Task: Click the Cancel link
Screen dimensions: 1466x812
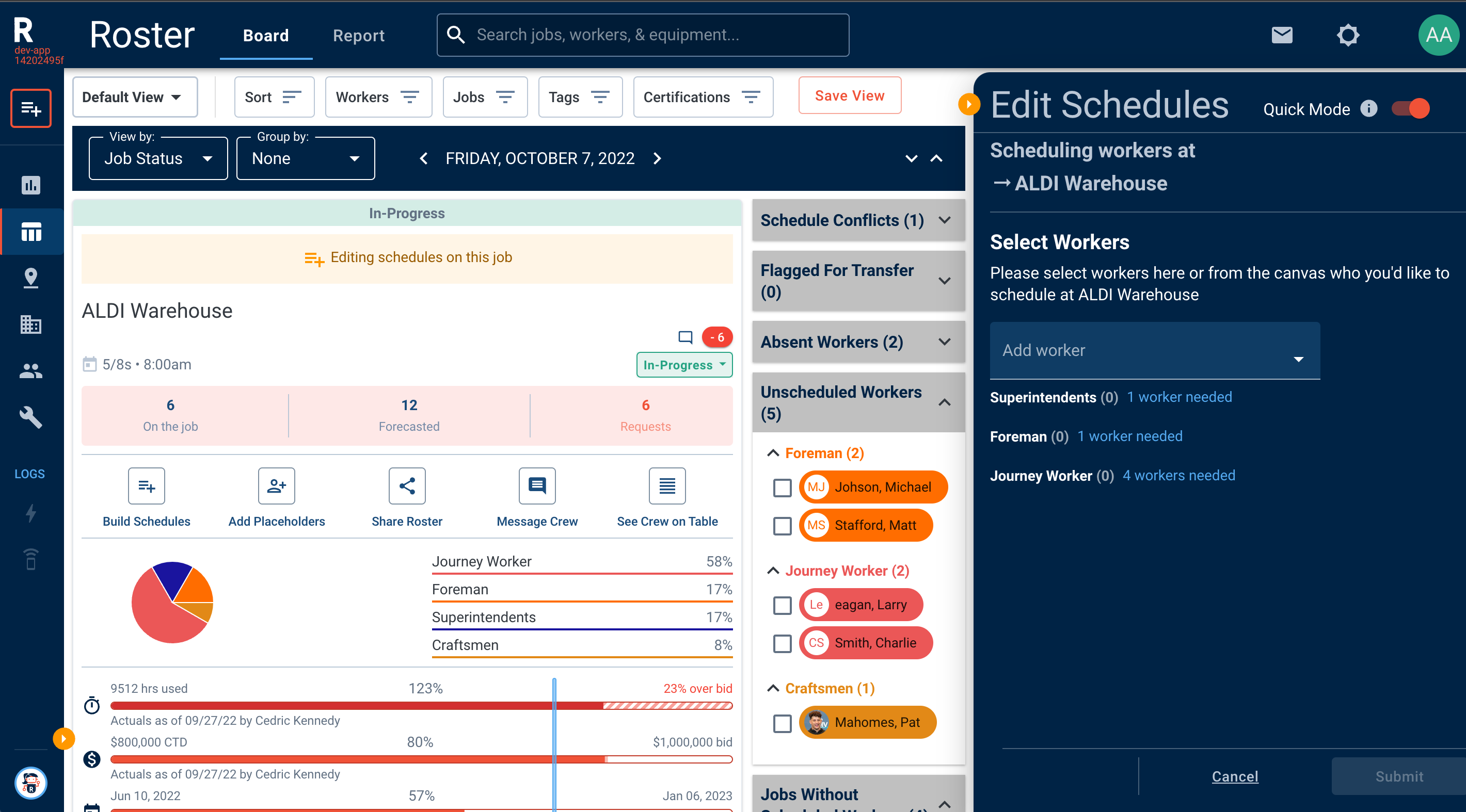Action: tap(1235, 776)
